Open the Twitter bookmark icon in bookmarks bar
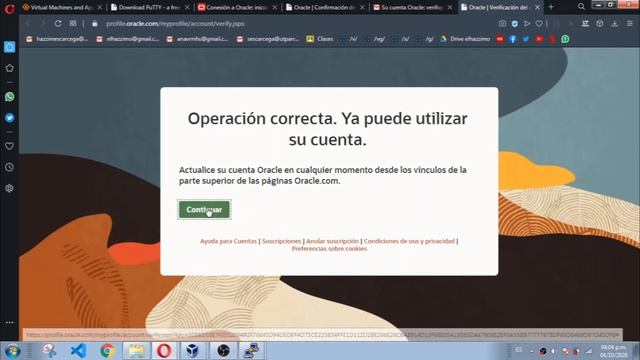 pos(526,39)
